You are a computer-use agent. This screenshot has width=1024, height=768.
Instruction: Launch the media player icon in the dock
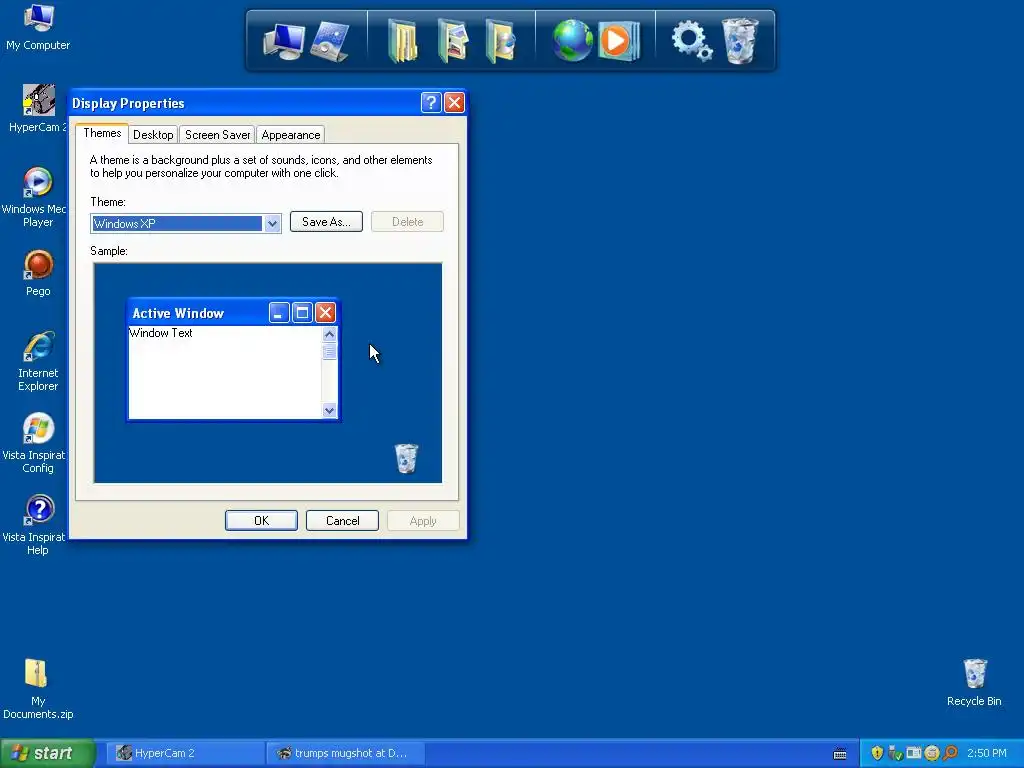[x=618, y=40]
